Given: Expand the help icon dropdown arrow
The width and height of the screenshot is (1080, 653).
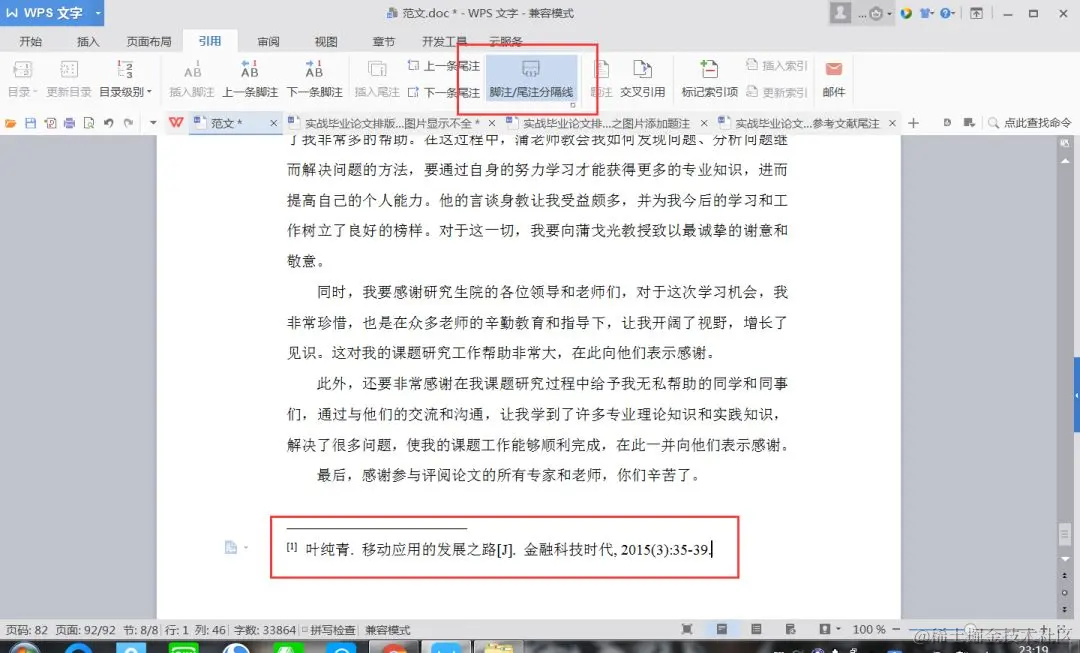Looking at the screenshot, I should tap(955, 14).
